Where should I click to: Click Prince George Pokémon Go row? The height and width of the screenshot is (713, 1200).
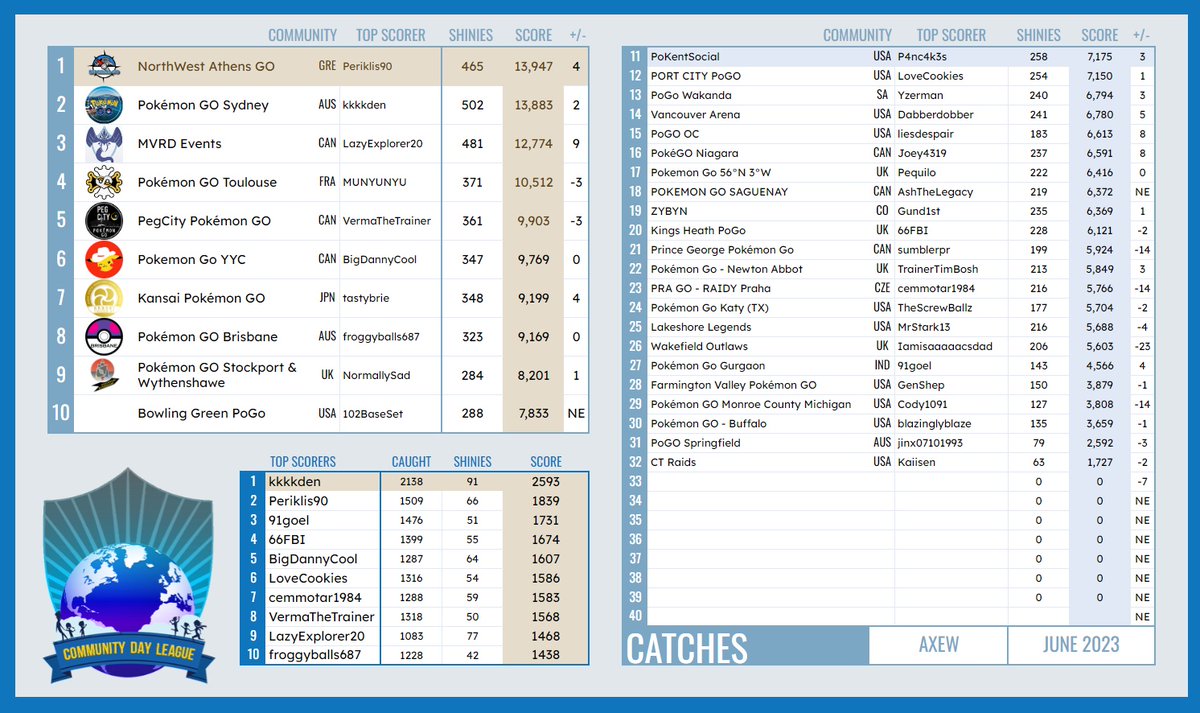tap(899, 250)
